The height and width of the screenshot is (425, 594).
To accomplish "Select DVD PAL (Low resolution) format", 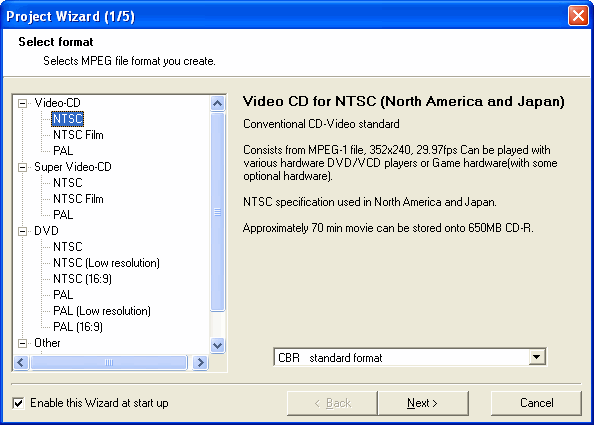I will pyautogui.click(x=102, y=311).
